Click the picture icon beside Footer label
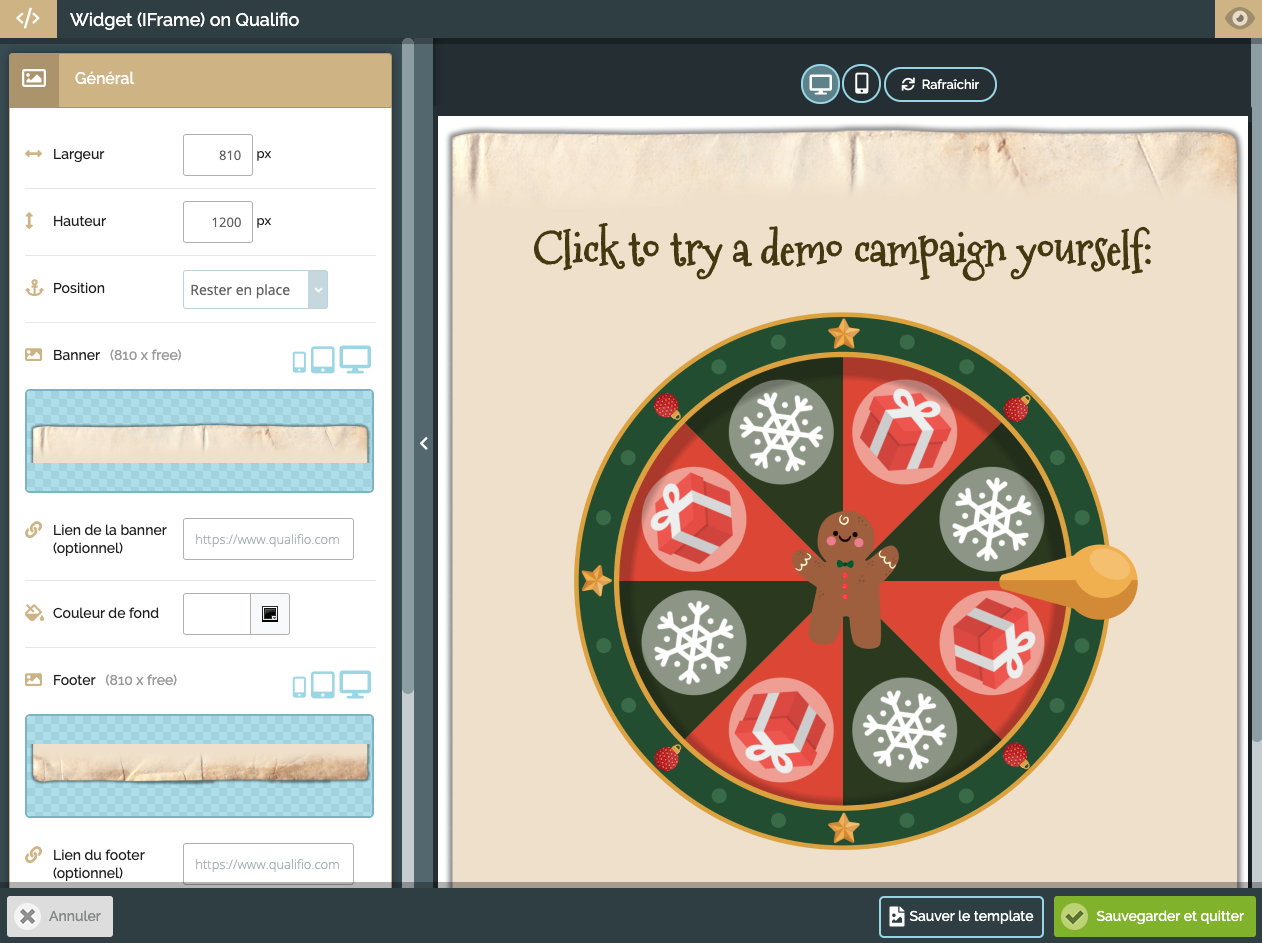The image size is (1262, 943). pos(34,680)
